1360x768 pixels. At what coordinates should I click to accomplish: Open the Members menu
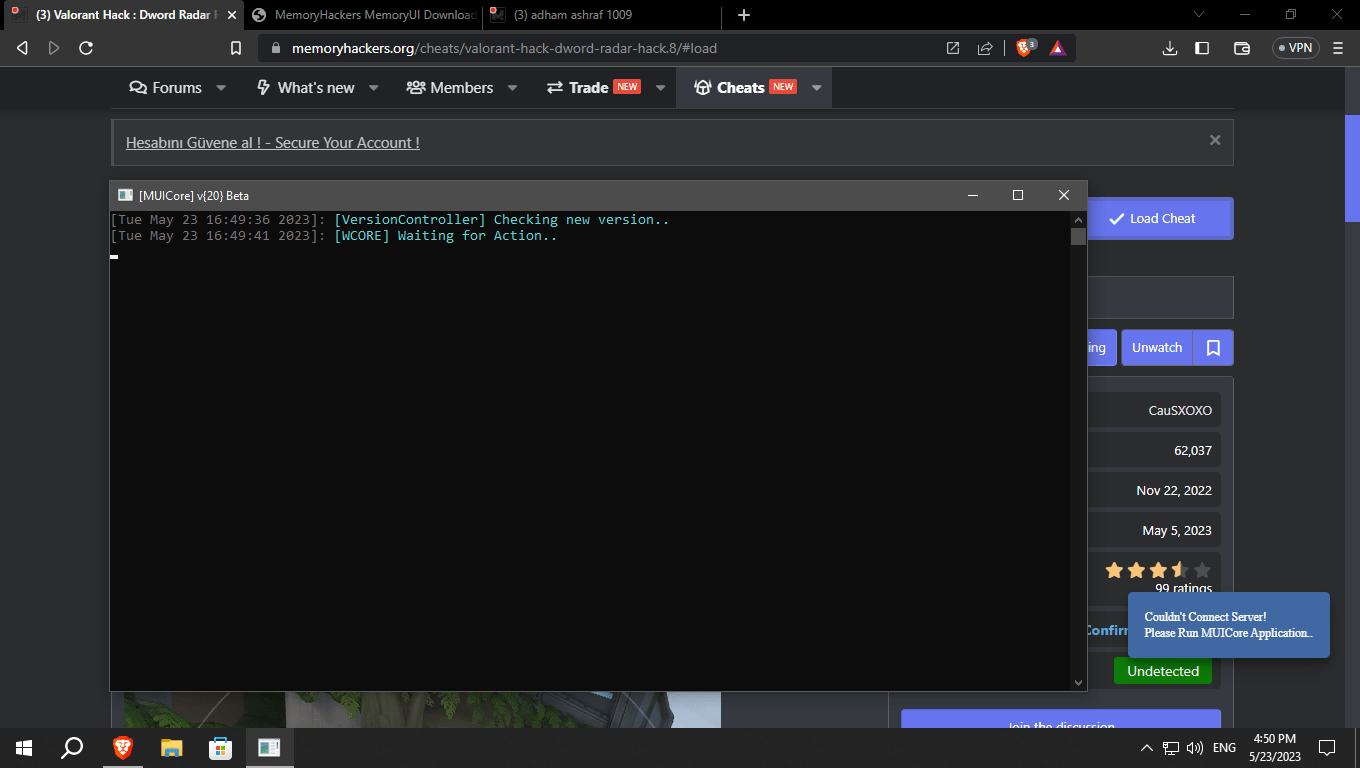(x=450, y=88)
